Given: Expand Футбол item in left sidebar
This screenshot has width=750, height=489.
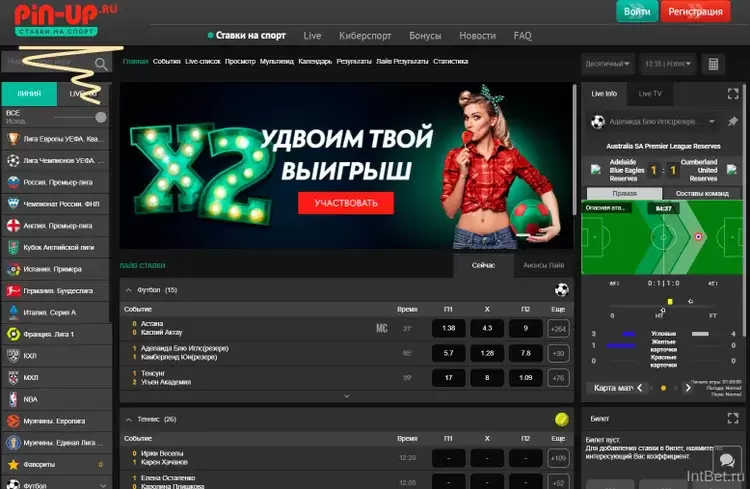Looking at the screenshot, I should pos(102,485).
